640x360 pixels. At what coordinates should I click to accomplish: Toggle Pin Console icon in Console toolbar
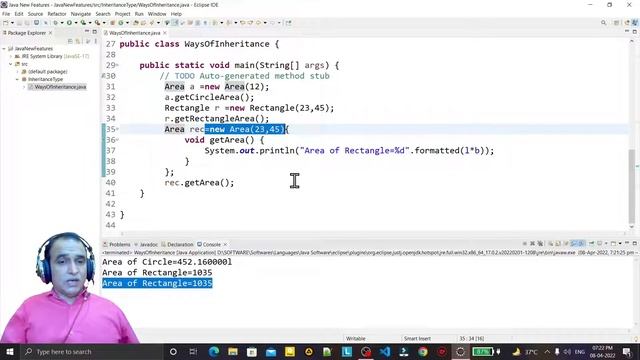click(591, 244)
